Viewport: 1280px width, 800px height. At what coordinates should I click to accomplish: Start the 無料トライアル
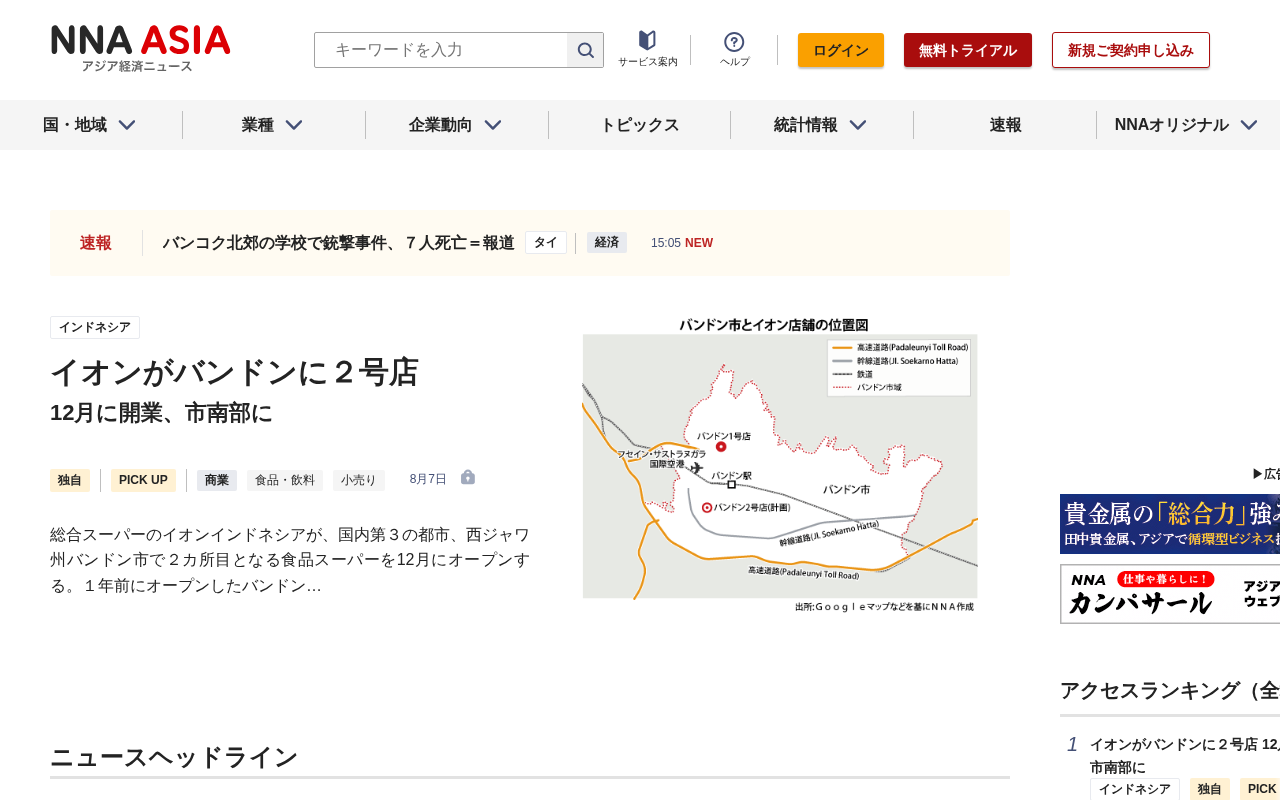click(x=968, y=50)
